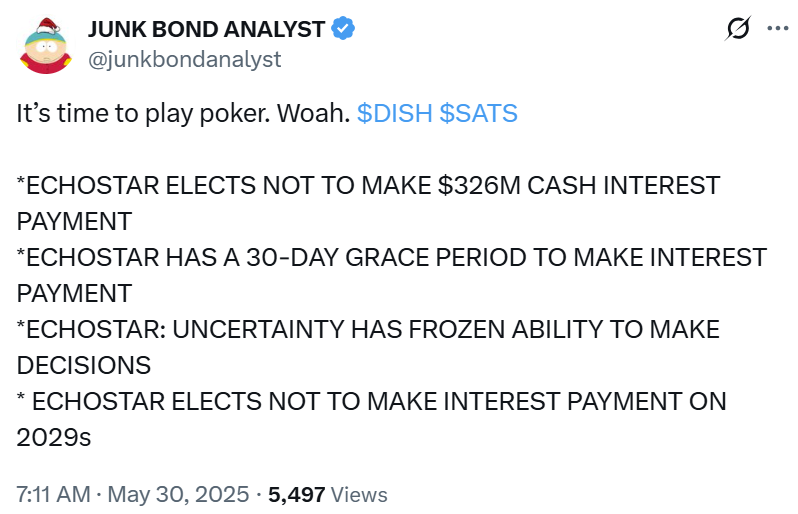Click the 7:11 AM timestamp
This screenshot has width=798, height=514.
click(53, 495)
